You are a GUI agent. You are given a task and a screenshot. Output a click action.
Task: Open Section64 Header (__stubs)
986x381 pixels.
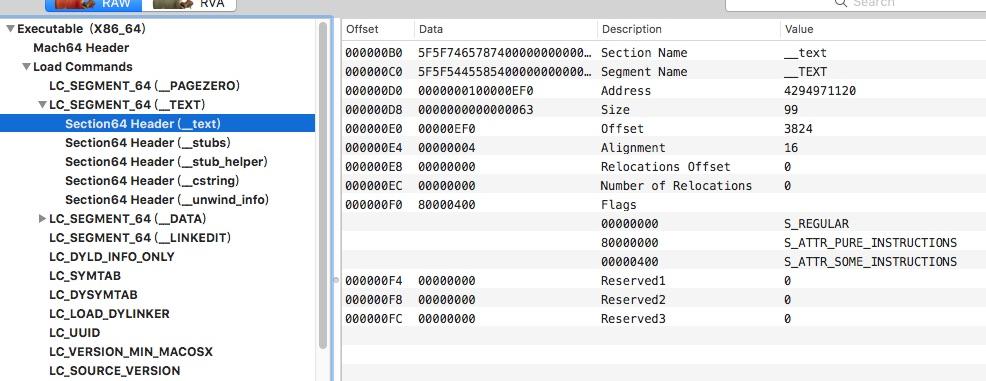[148, 143]
